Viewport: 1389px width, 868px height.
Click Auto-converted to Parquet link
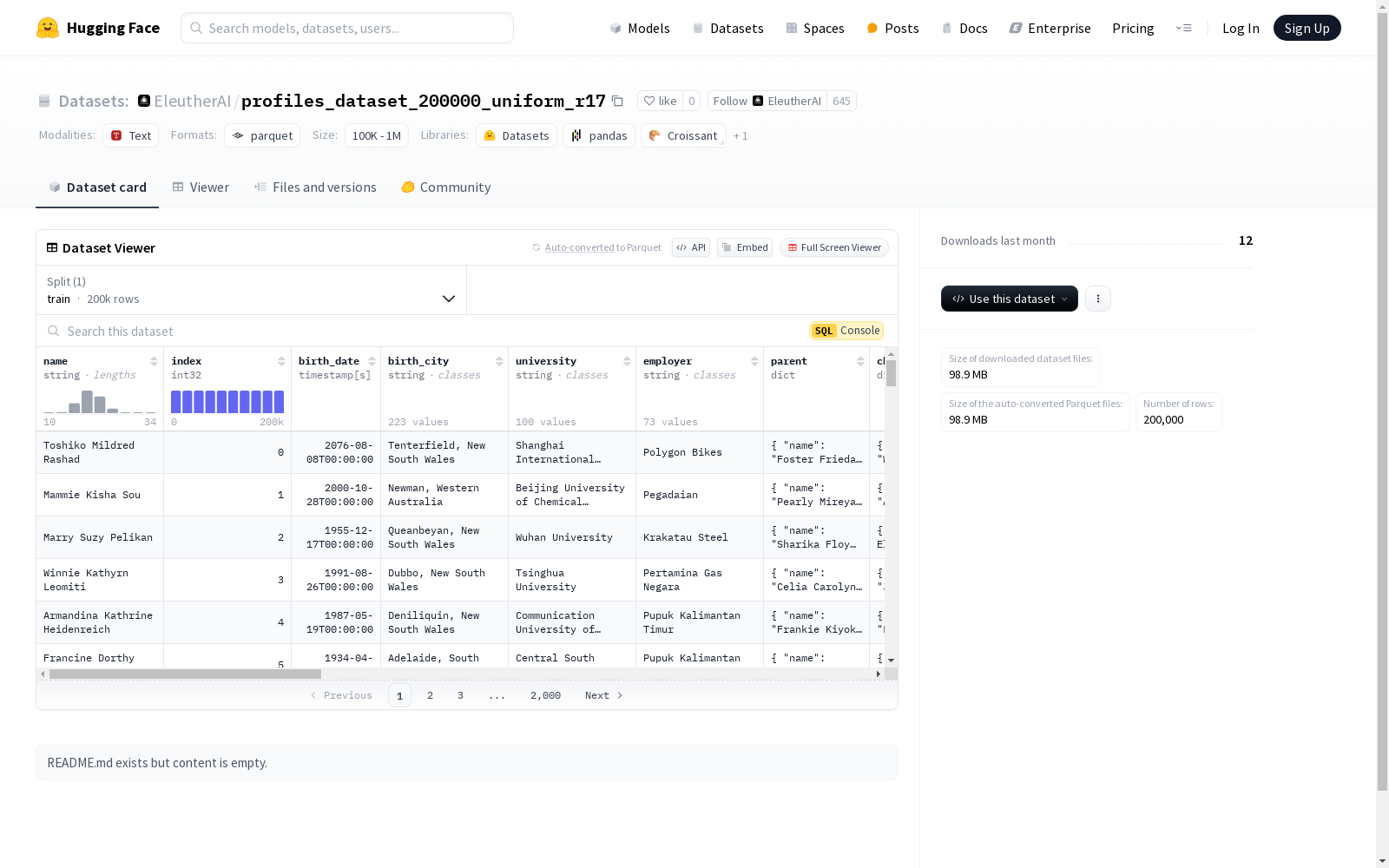(x=602, y=247)
